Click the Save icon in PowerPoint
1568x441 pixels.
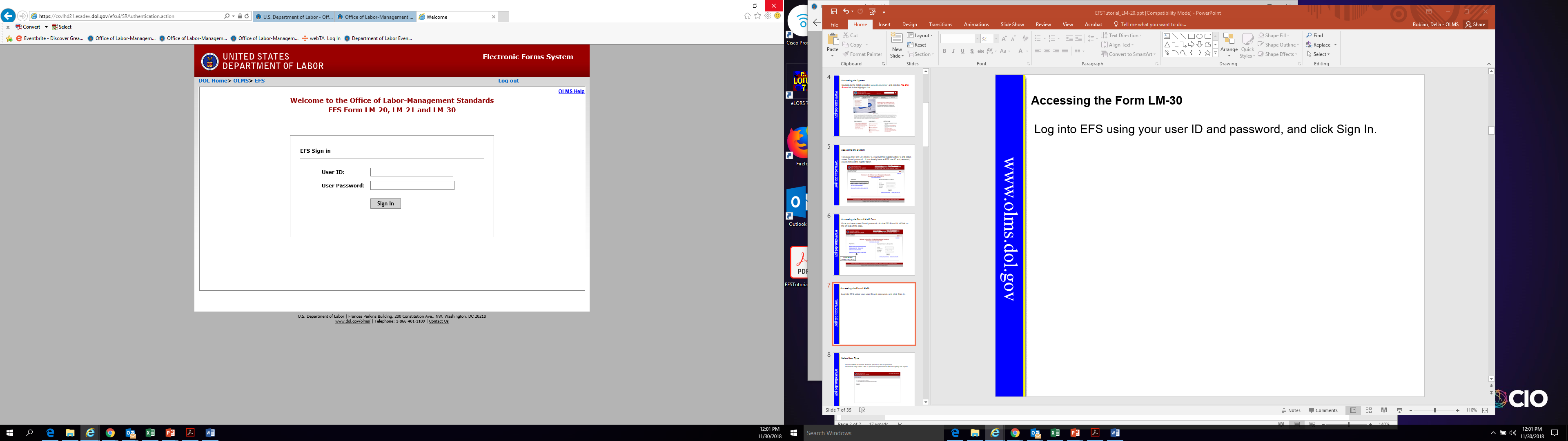[x=834, y=11]
